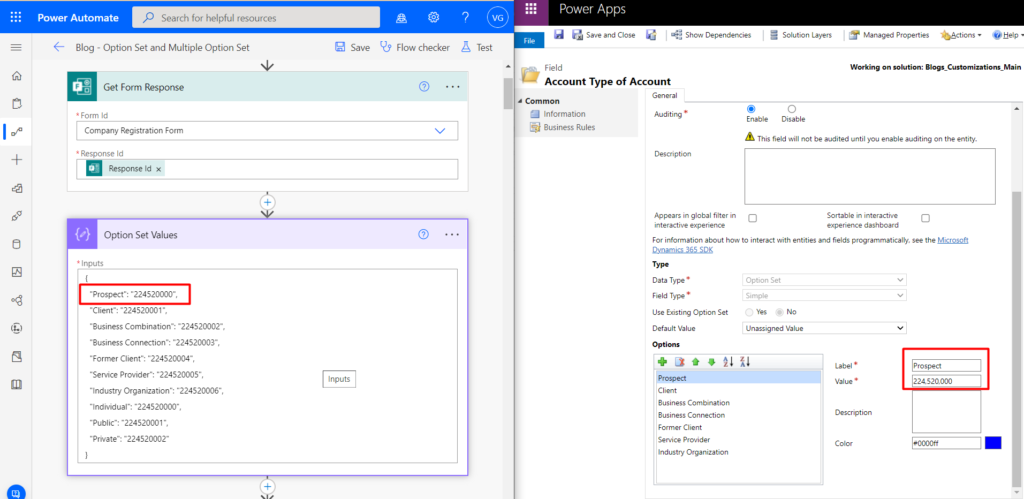Expand the Form Id dropdown
Screen dimensions: 1024x499
pyautogui.click(x=440, y=131)
